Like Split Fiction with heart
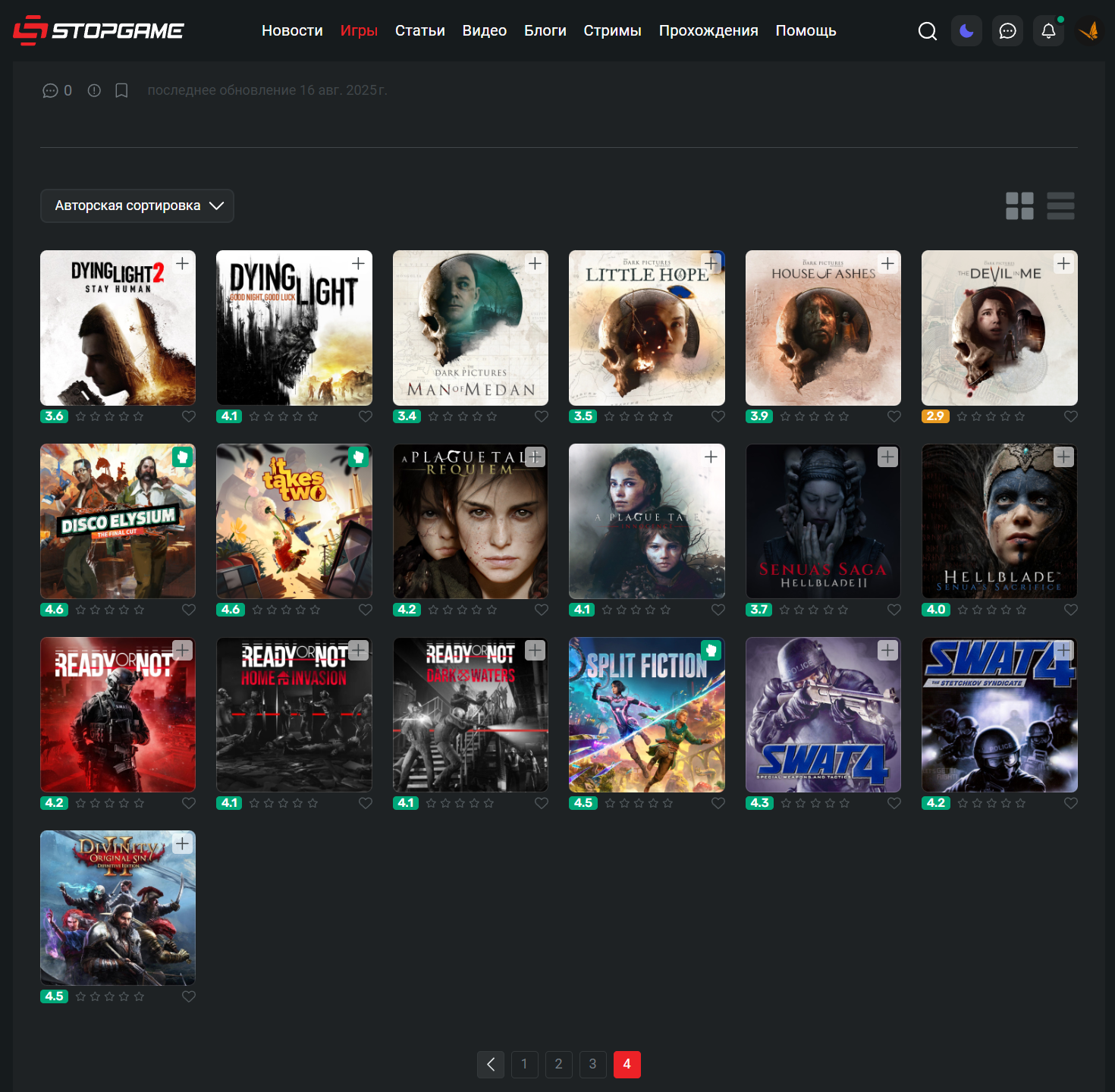The width and height of the screenshot is (1115, 1092). pyautogui.click(x=718, y=803)
